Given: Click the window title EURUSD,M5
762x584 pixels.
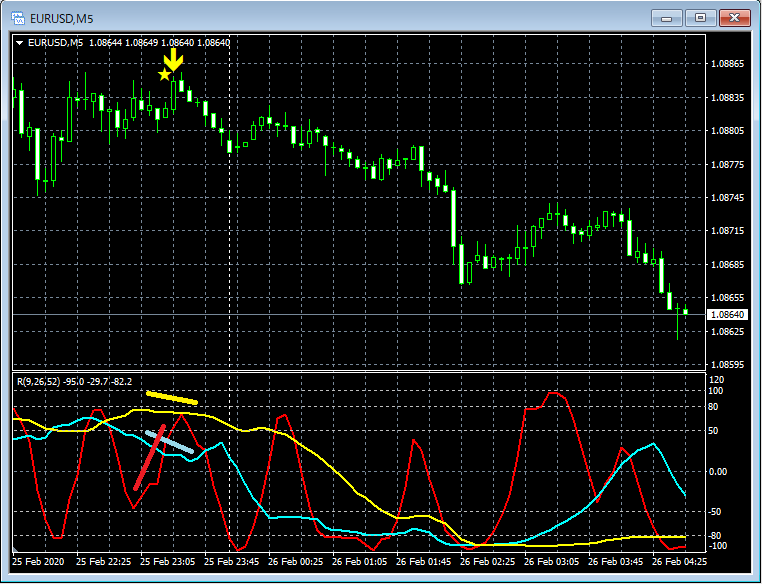Looking at the screenshot, I should click(61, 18).
